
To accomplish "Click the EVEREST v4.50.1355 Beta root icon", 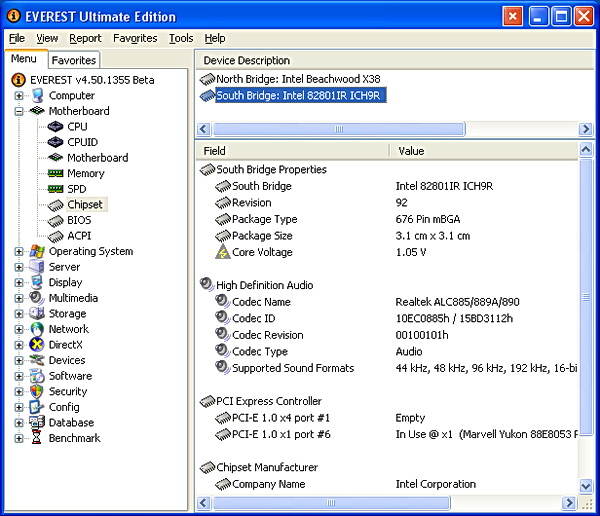I will [18, 80].
